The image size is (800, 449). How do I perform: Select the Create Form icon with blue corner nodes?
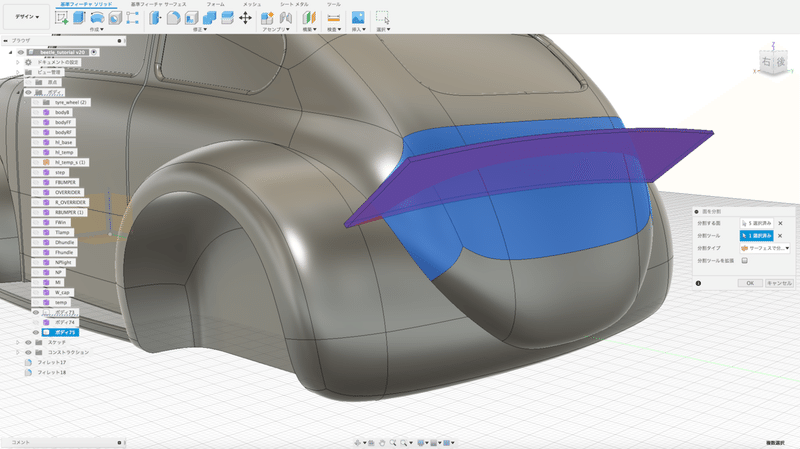point(133,18)
